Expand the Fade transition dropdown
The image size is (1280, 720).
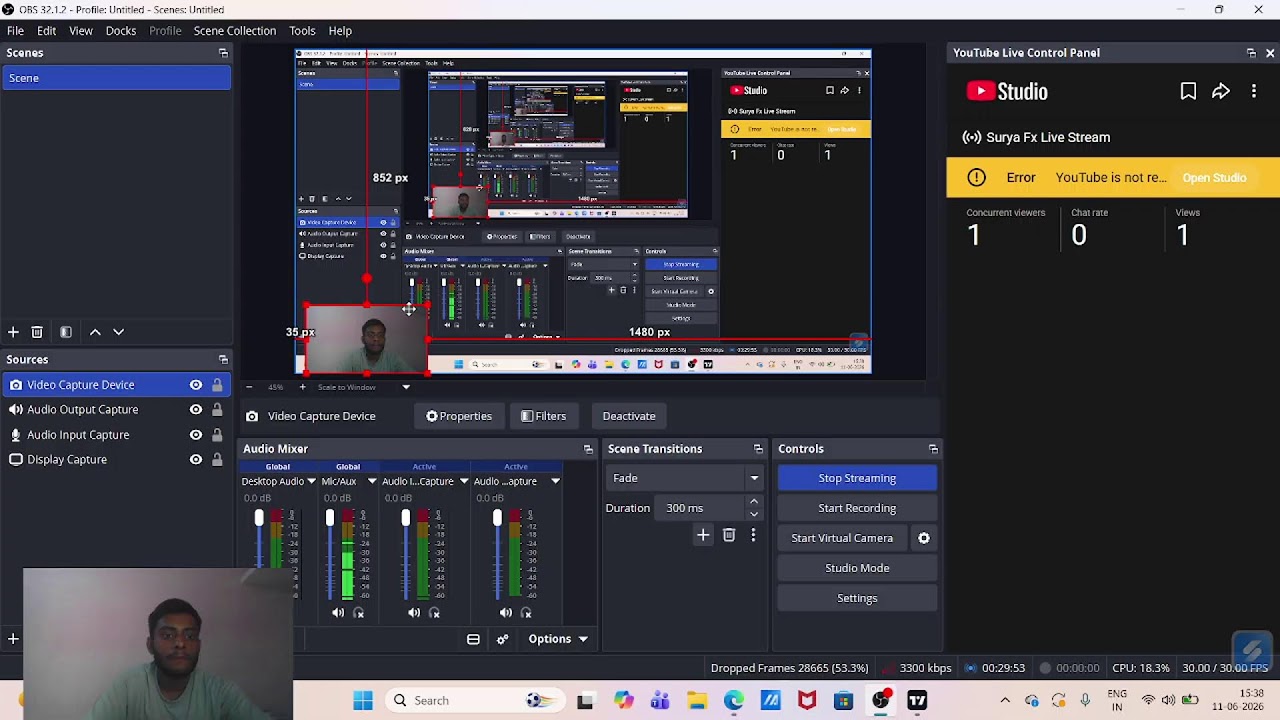[x=754, y=478]
